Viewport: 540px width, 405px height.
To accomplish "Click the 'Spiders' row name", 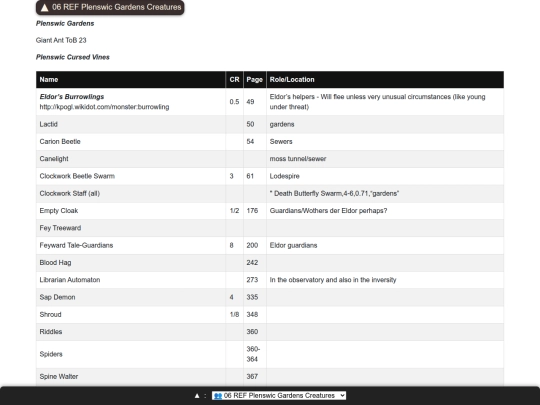I will point(51,354).
